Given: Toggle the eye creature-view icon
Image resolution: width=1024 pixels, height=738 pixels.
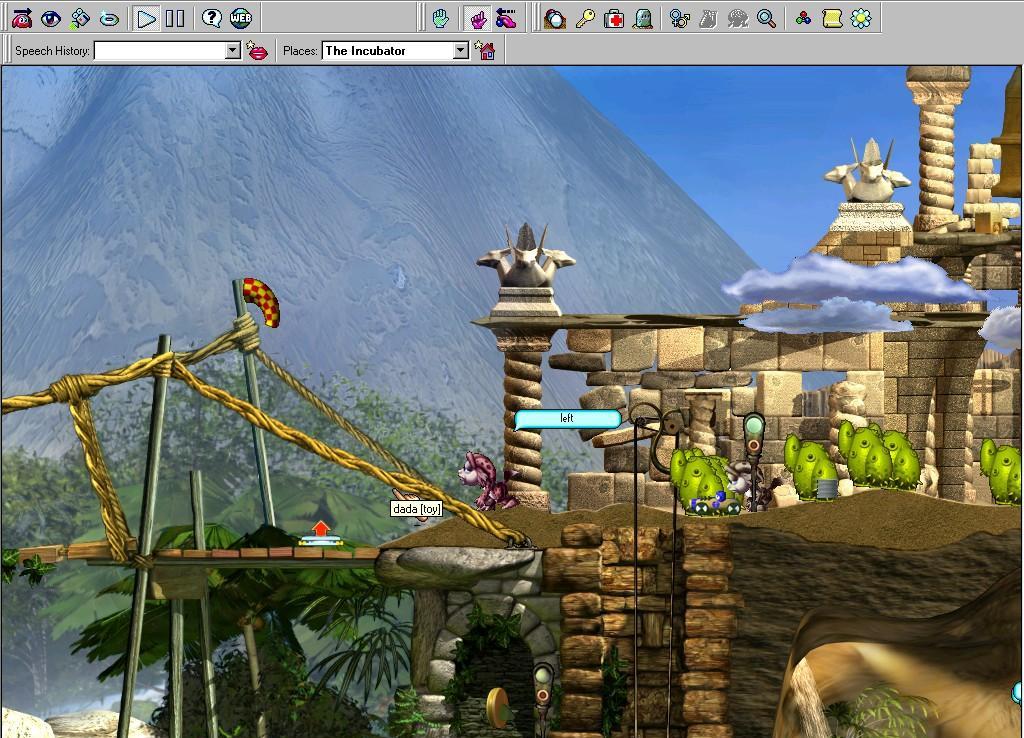Looking at the screenshot, I should (50, 18).
